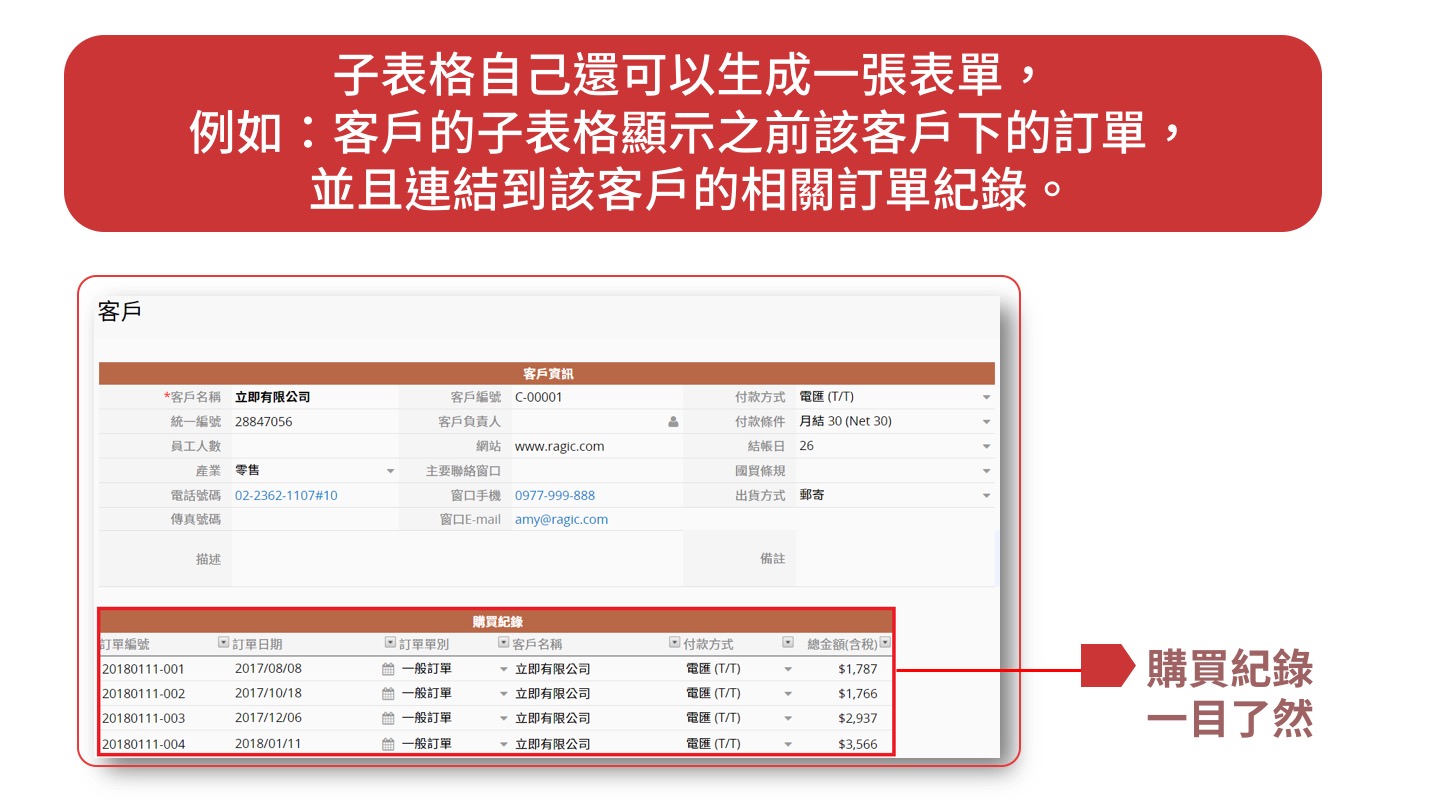Click total amount $3,566

coord(857,743)
